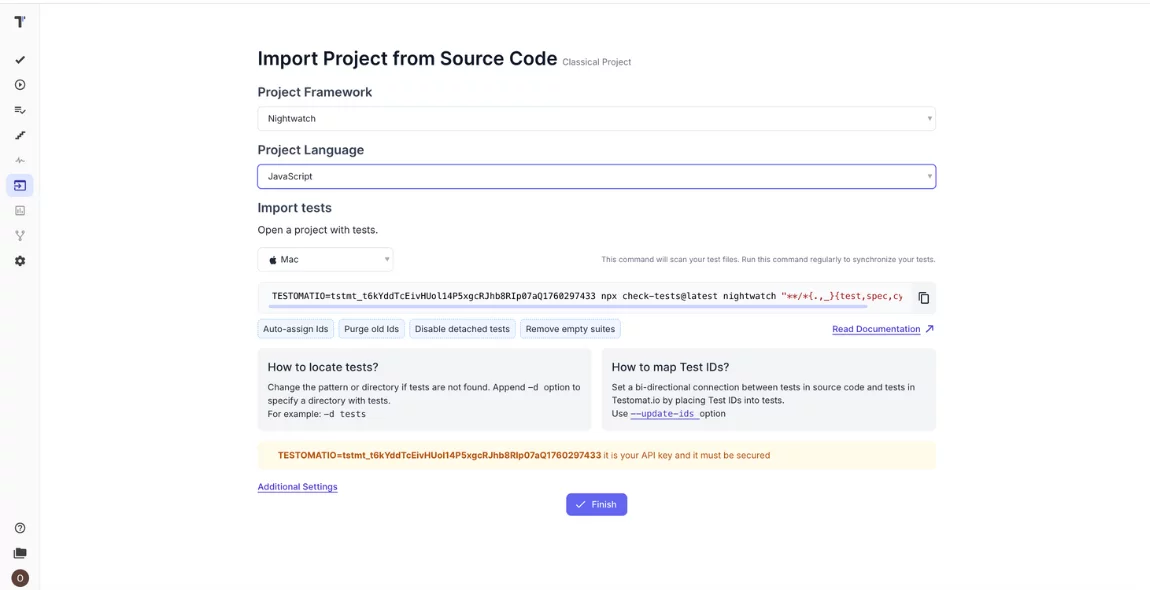Toggle the Auto-assign Ids option
The width and height of the screenshot is (1150, 590).
(295, 329)
